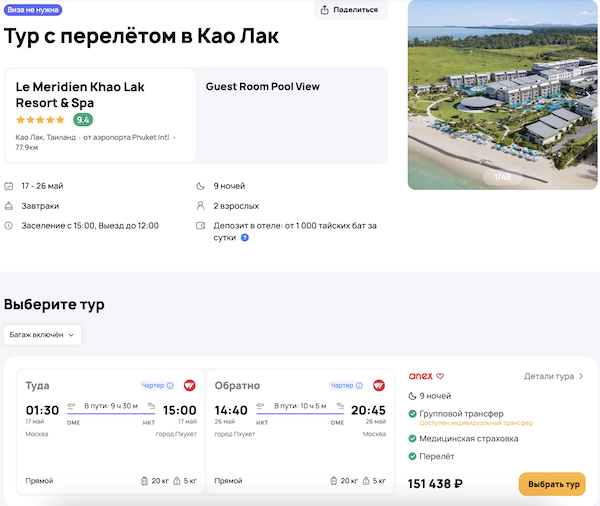600x506 pixels.
Task: Click the Anex tour operator logo
Action: tap(420, 376)
